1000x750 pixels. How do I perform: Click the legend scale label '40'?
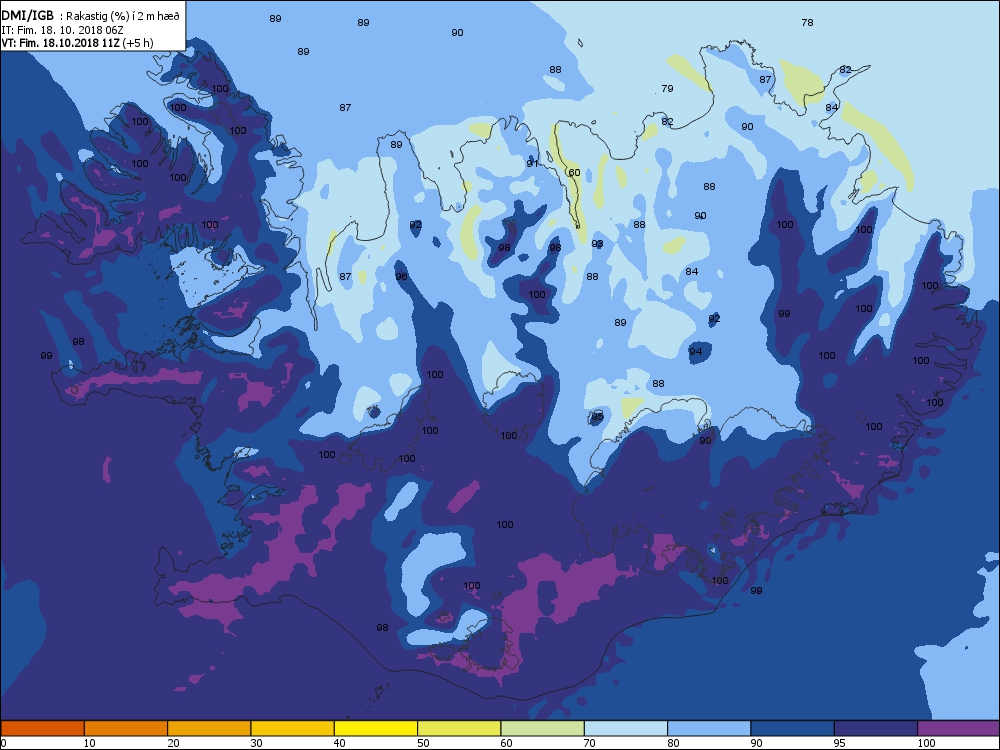pyautogui.click(x=339, y=743)
